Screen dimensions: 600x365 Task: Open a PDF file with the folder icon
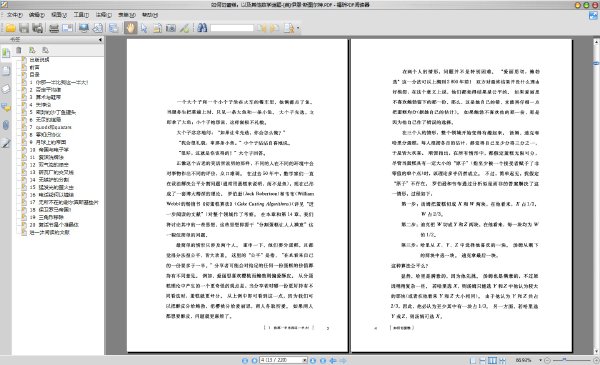coord(10,28)
